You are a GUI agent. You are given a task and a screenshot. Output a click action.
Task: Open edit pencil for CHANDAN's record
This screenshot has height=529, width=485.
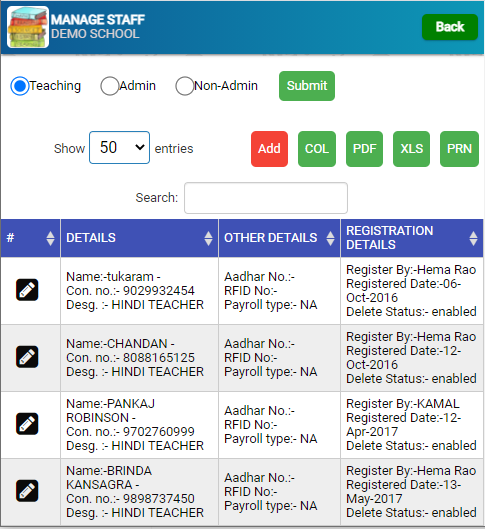tap(27, 357)
